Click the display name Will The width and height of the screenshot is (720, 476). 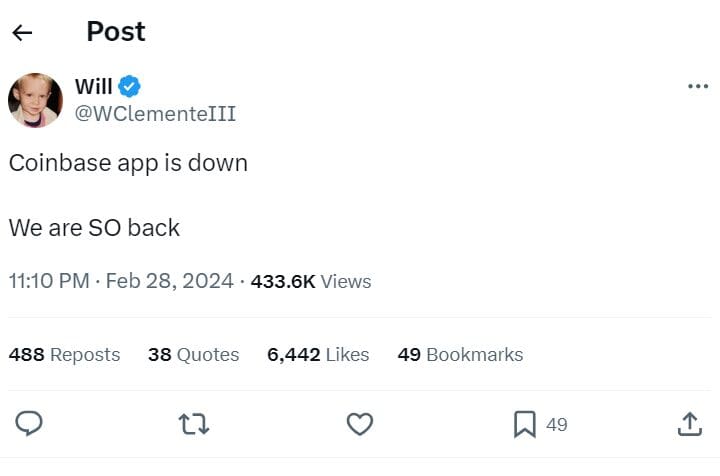click(x=94, y=87)
